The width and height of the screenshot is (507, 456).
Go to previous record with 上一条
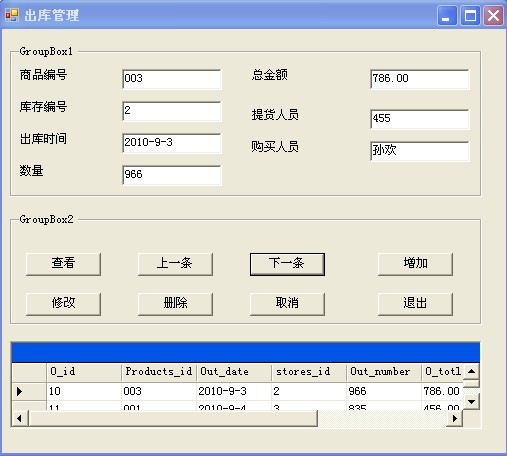pyautogui.click(x=175, y=264)
